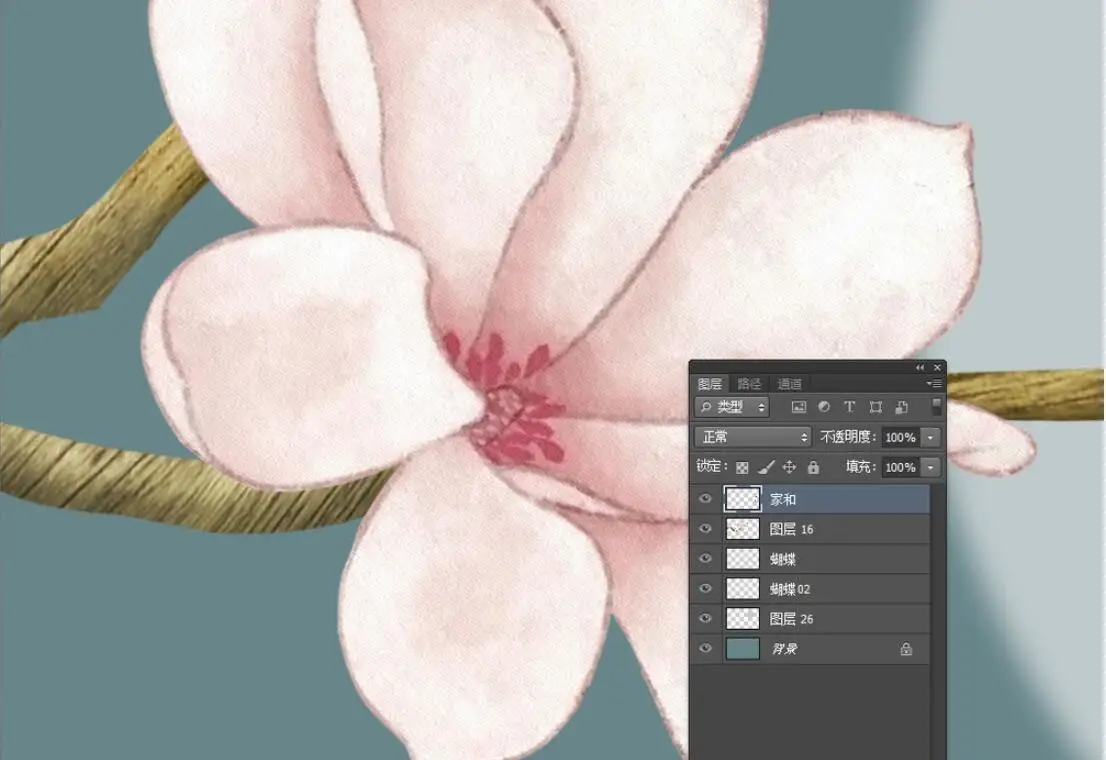Screen dimensions: 1106x760
Task: Open the layers panel flyout menu icon
Action: tap(935, 383)
